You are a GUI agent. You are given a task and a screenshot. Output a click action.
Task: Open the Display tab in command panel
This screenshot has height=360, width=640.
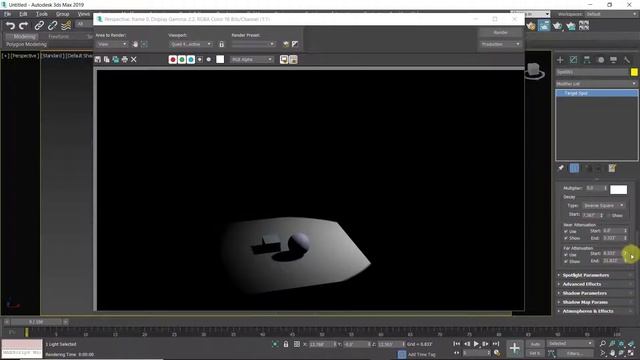click(x=613, y=60)
